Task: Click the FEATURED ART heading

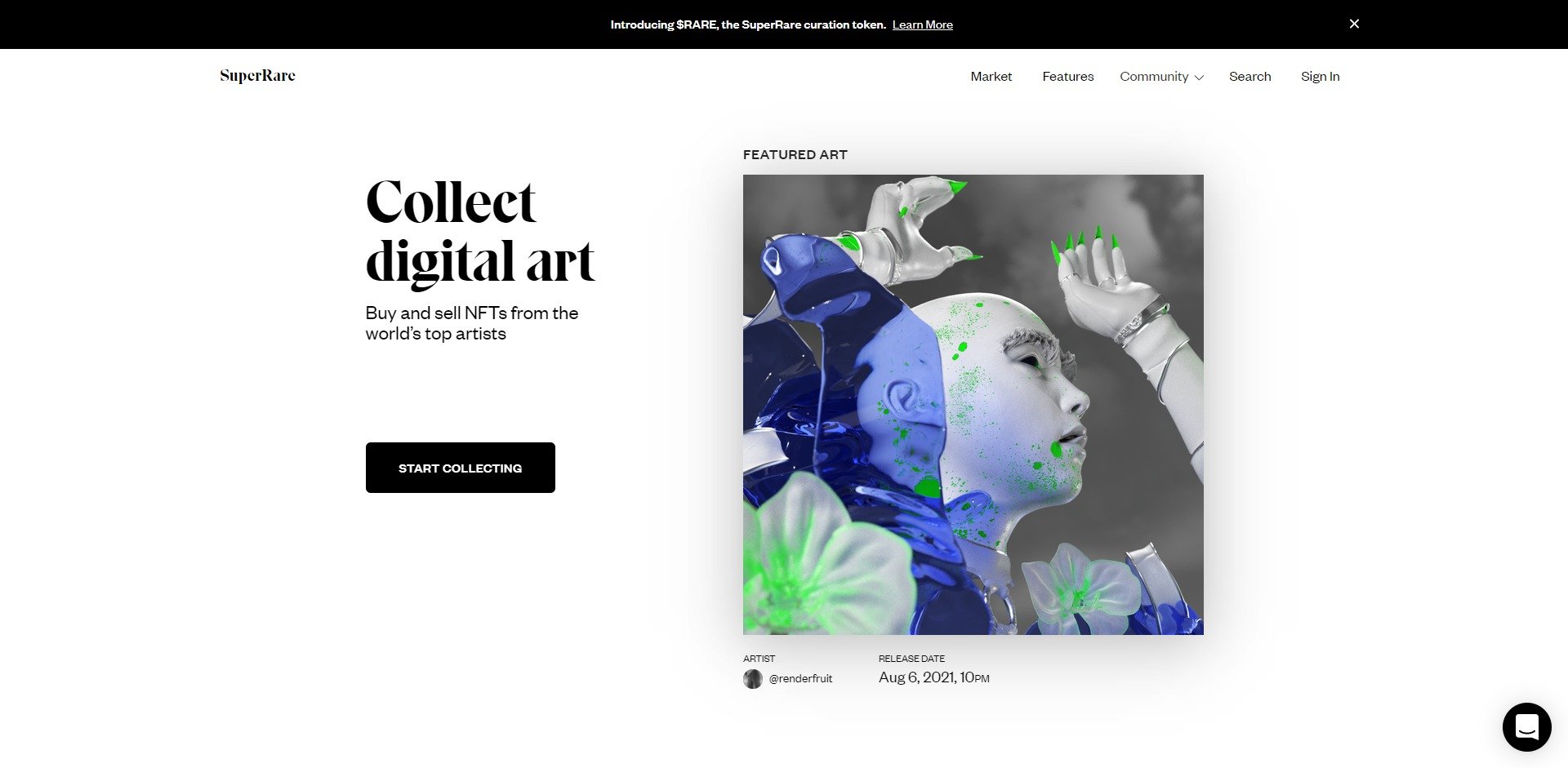Action: click(x=795, y=154)
